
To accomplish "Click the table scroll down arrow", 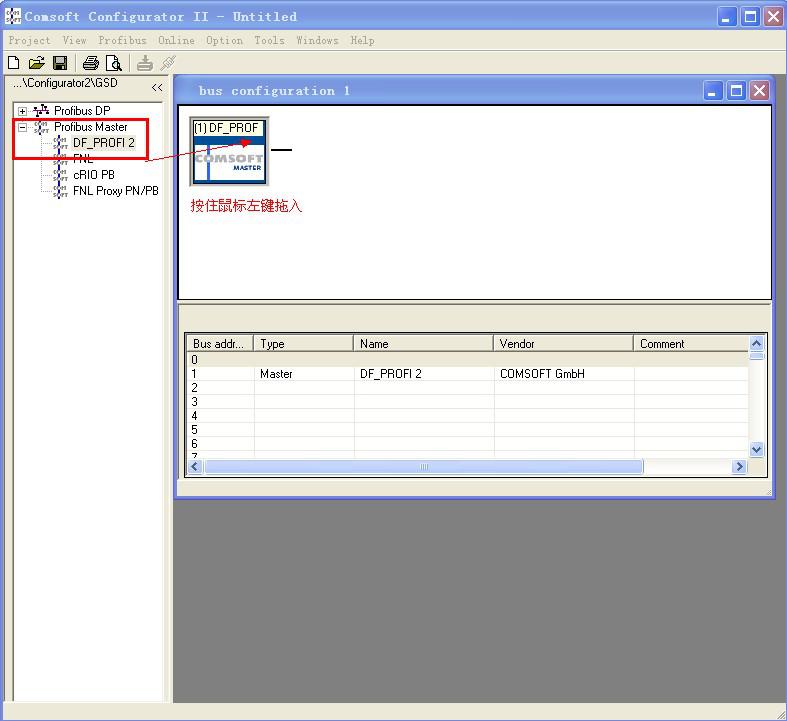I will pyautogui.click(x=756, y=450).
